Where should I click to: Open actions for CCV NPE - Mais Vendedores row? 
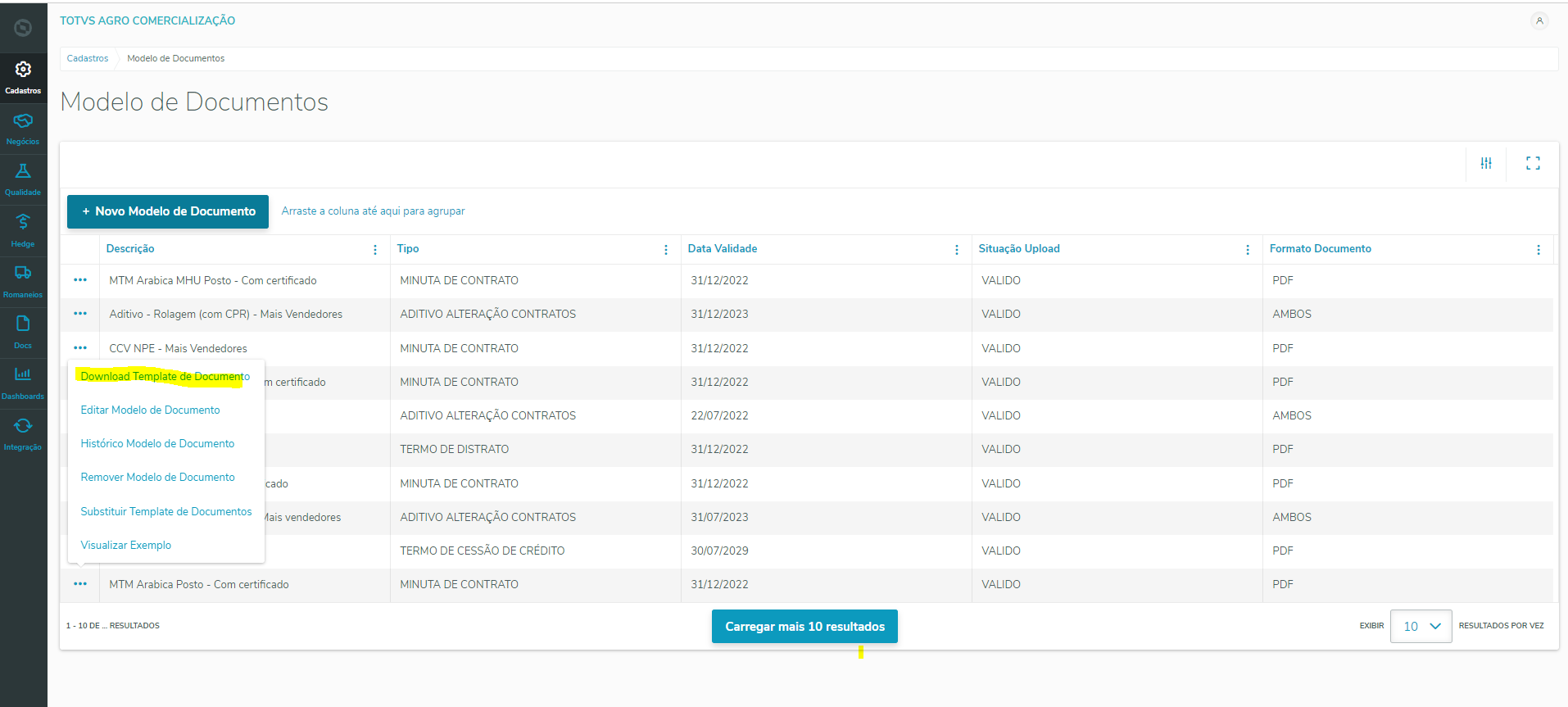coord(80,348)
